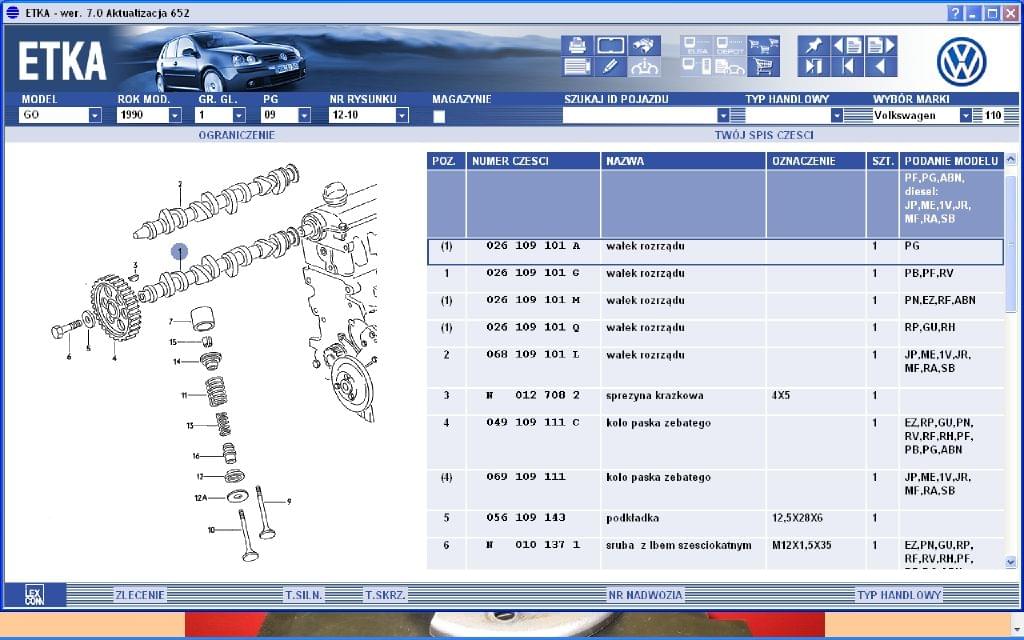Select the sruba z lbem szesciokatnym row
This screenshot has width=1024, height=640.
tap(716, 554)
